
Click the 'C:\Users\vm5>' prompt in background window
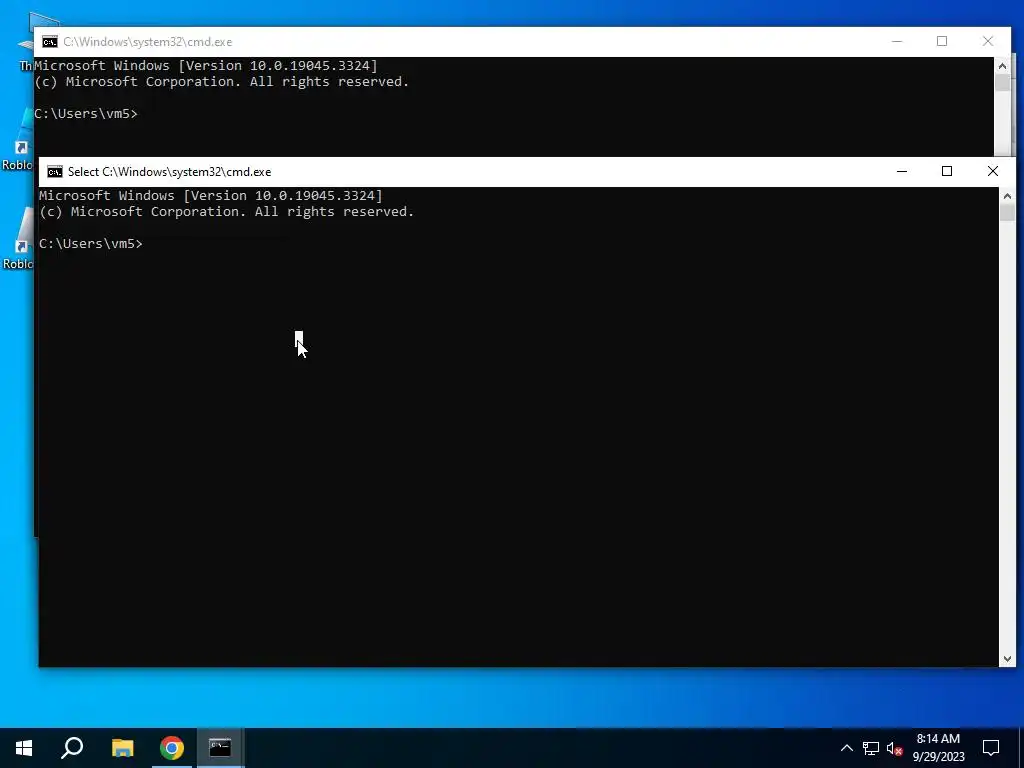(x=86, y=114)
